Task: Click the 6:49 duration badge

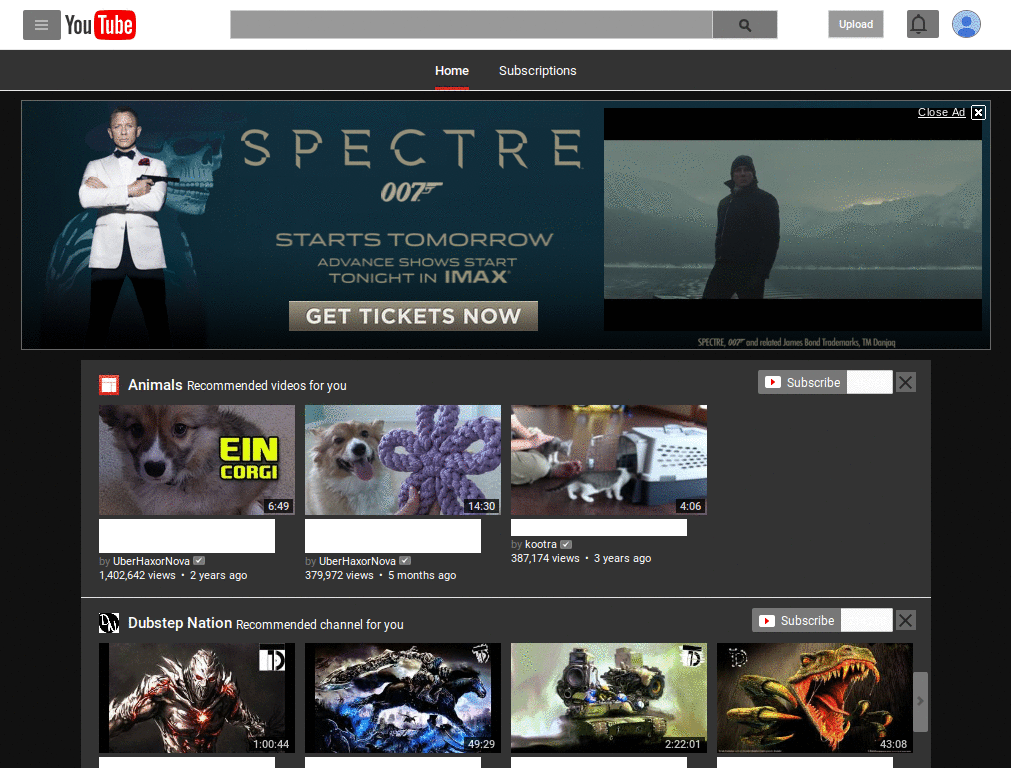Action: (x=278, y=506)
